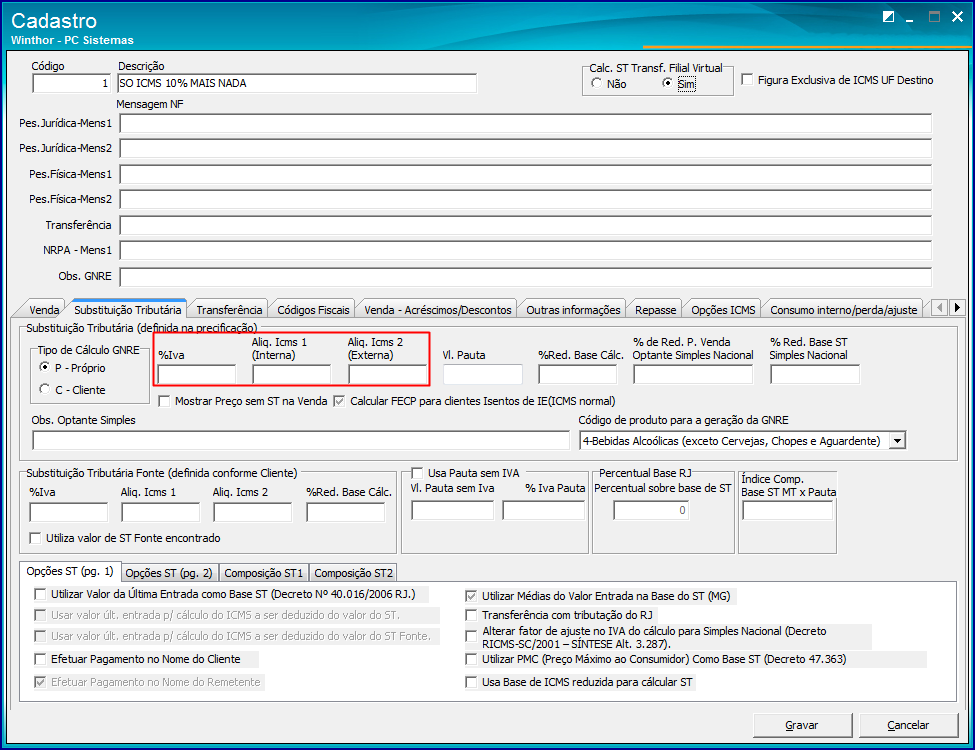Viewport: 975px width, 750px height.
Task: Focus the Pes.Física-Mens2 field
Action: coord(526,199)
